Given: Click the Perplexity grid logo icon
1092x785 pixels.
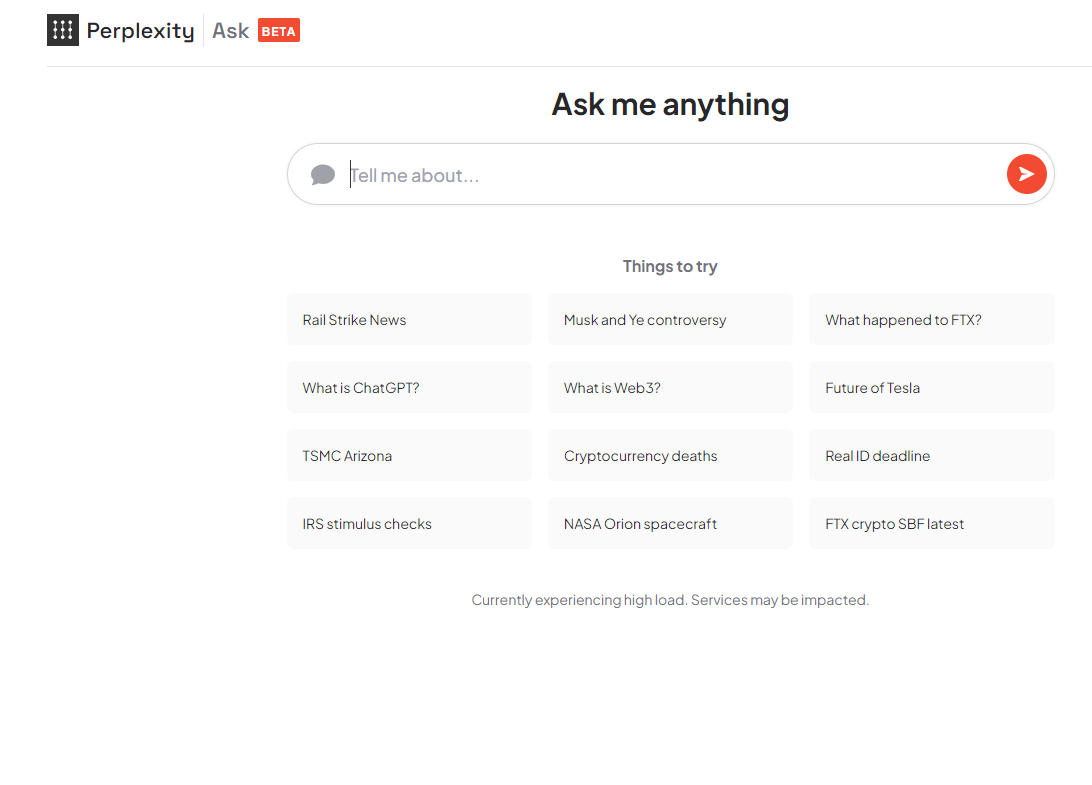Looking at the screenshot, I should click(x=63, y=30).
